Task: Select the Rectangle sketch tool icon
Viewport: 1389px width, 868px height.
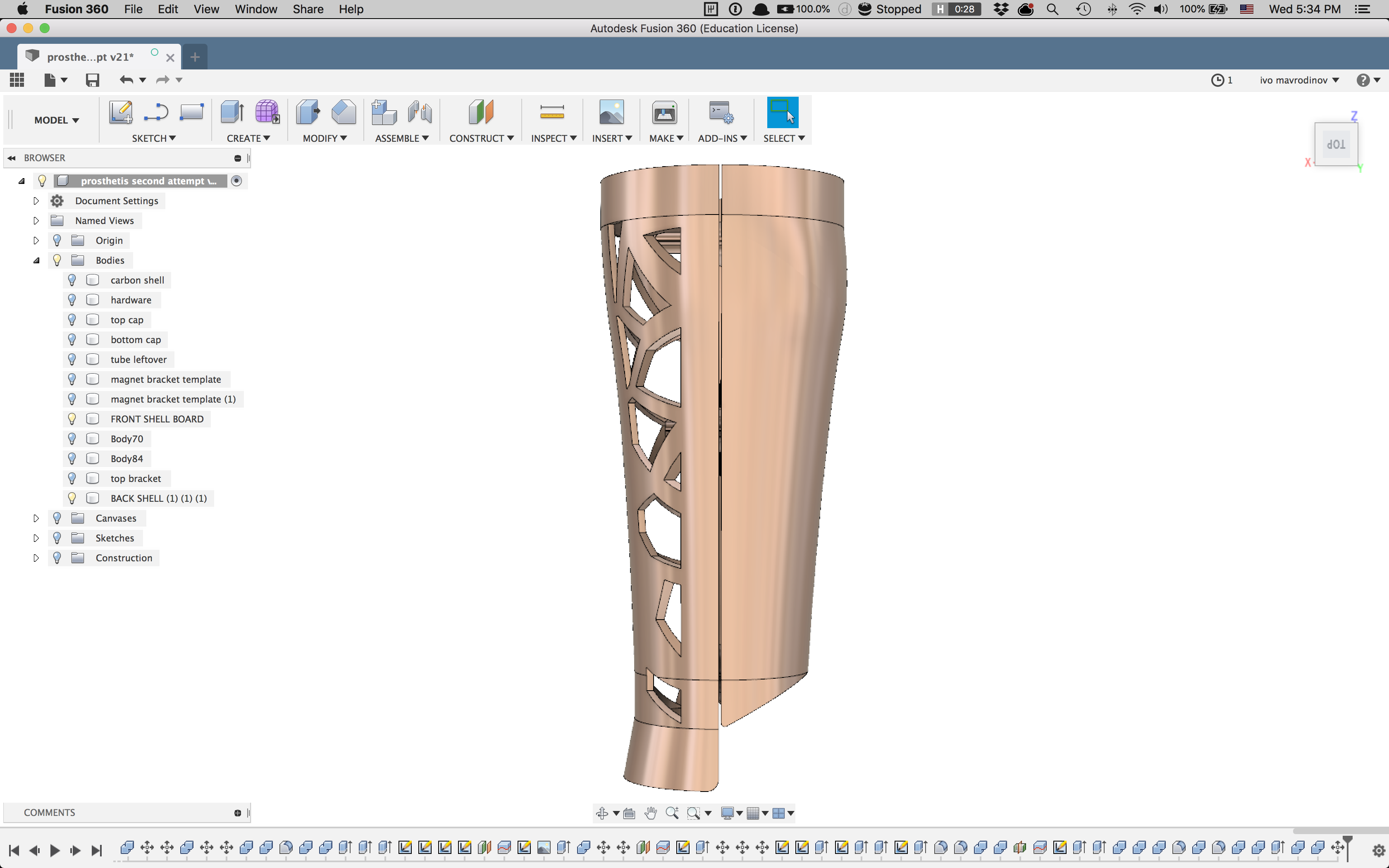Action: pos(191,112)
